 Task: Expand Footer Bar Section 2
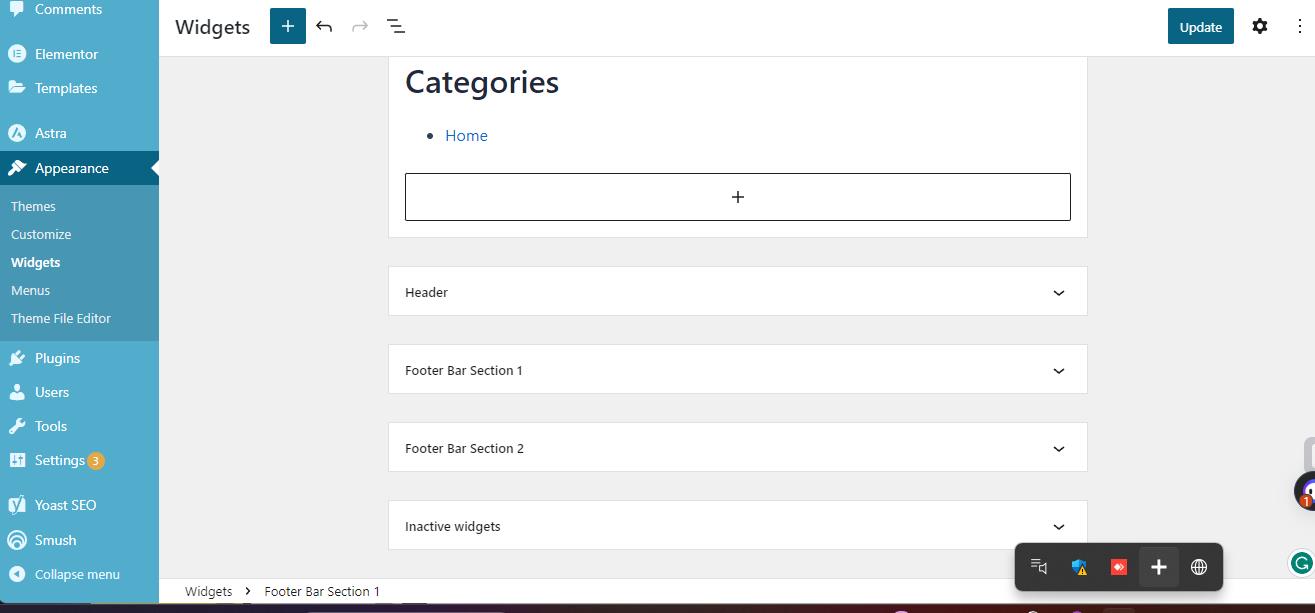(x=737, y=447)
